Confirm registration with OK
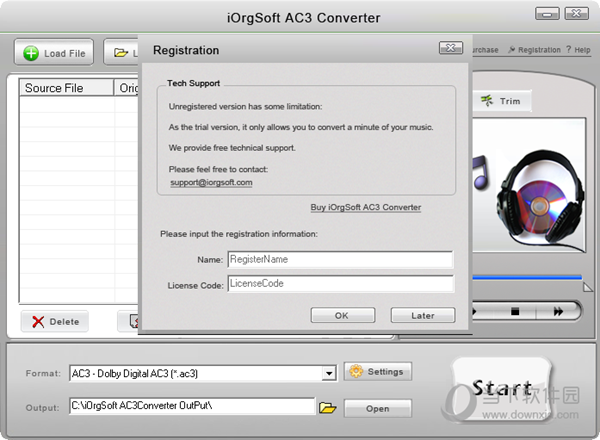 (343, 315)
